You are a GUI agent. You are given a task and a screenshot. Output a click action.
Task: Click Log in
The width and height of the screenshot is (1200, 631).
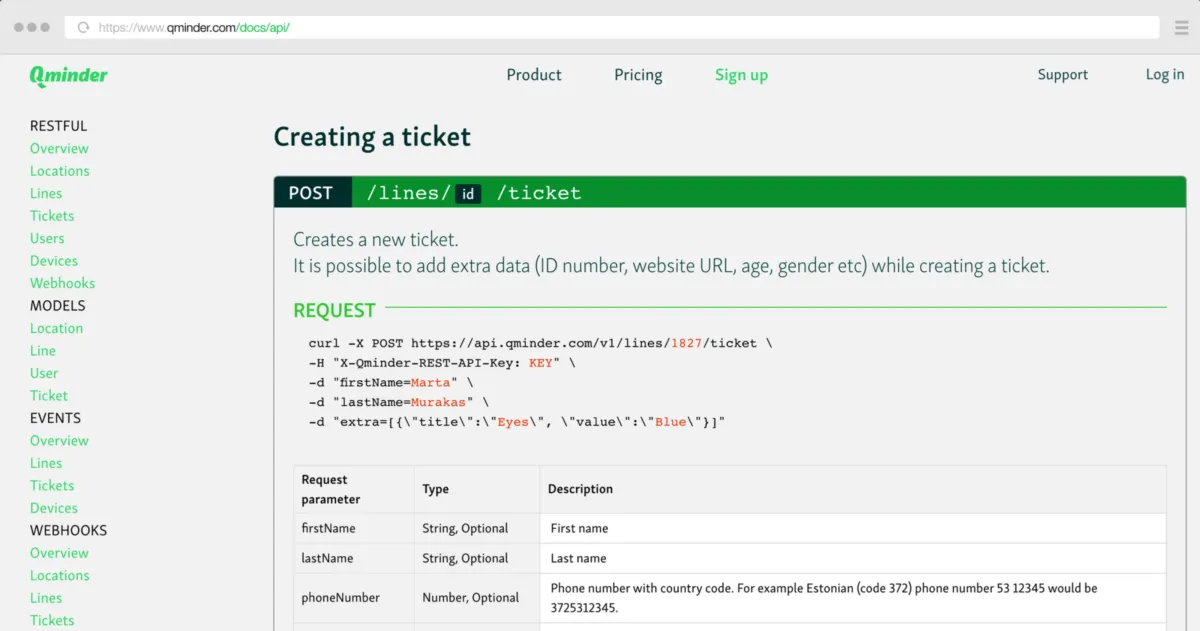pyautogui.click(x=1164, y=75)
